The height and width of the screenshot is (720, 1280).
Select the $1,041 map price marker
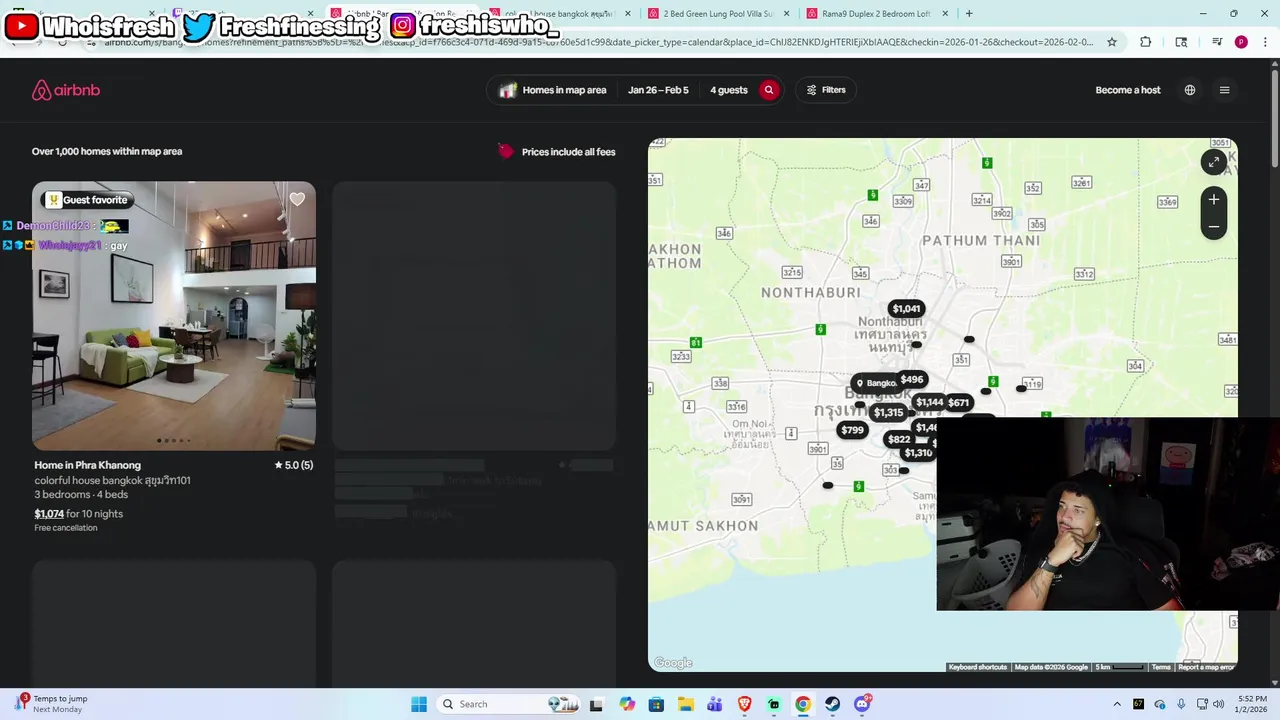coord(906,309)
